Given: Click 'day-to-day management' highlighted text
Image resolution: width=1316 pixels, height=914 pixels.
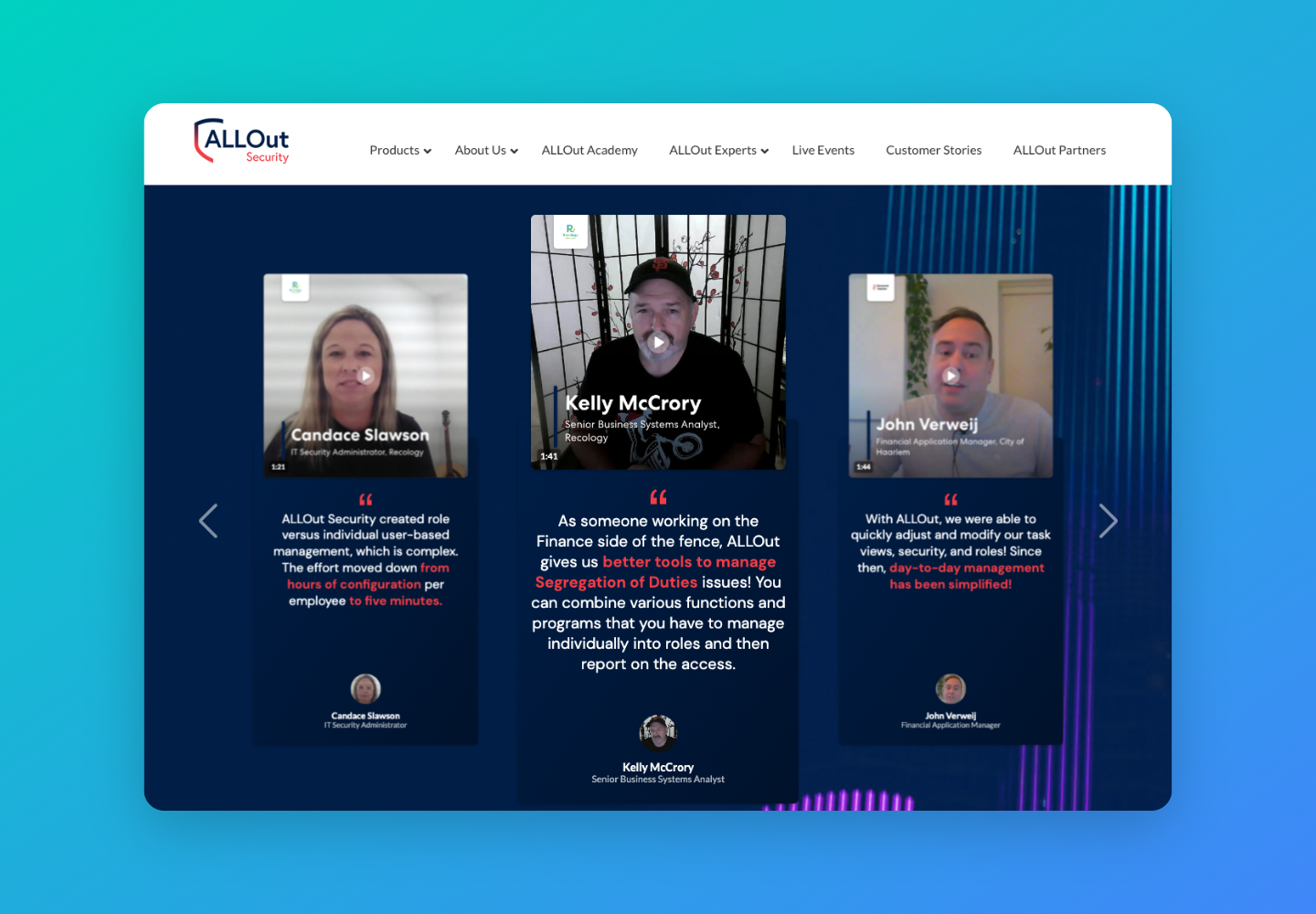Looking at the screenshot, I should click(966, 568).
